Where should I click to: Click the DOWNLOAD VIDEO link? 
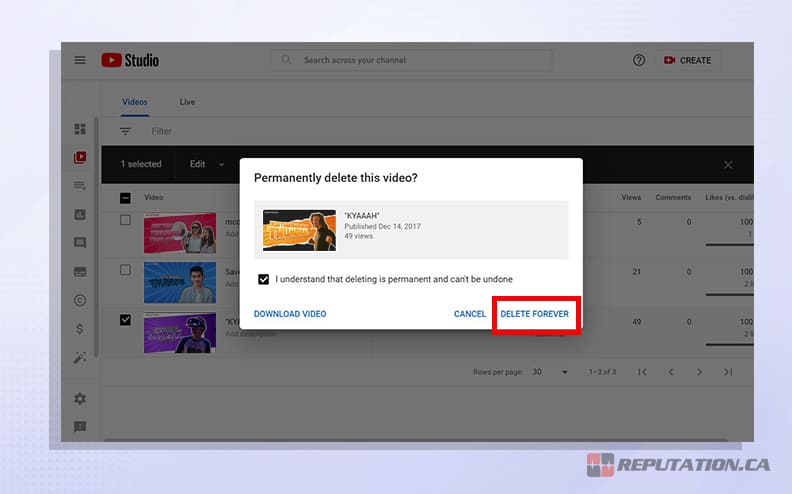coord(290,314)
